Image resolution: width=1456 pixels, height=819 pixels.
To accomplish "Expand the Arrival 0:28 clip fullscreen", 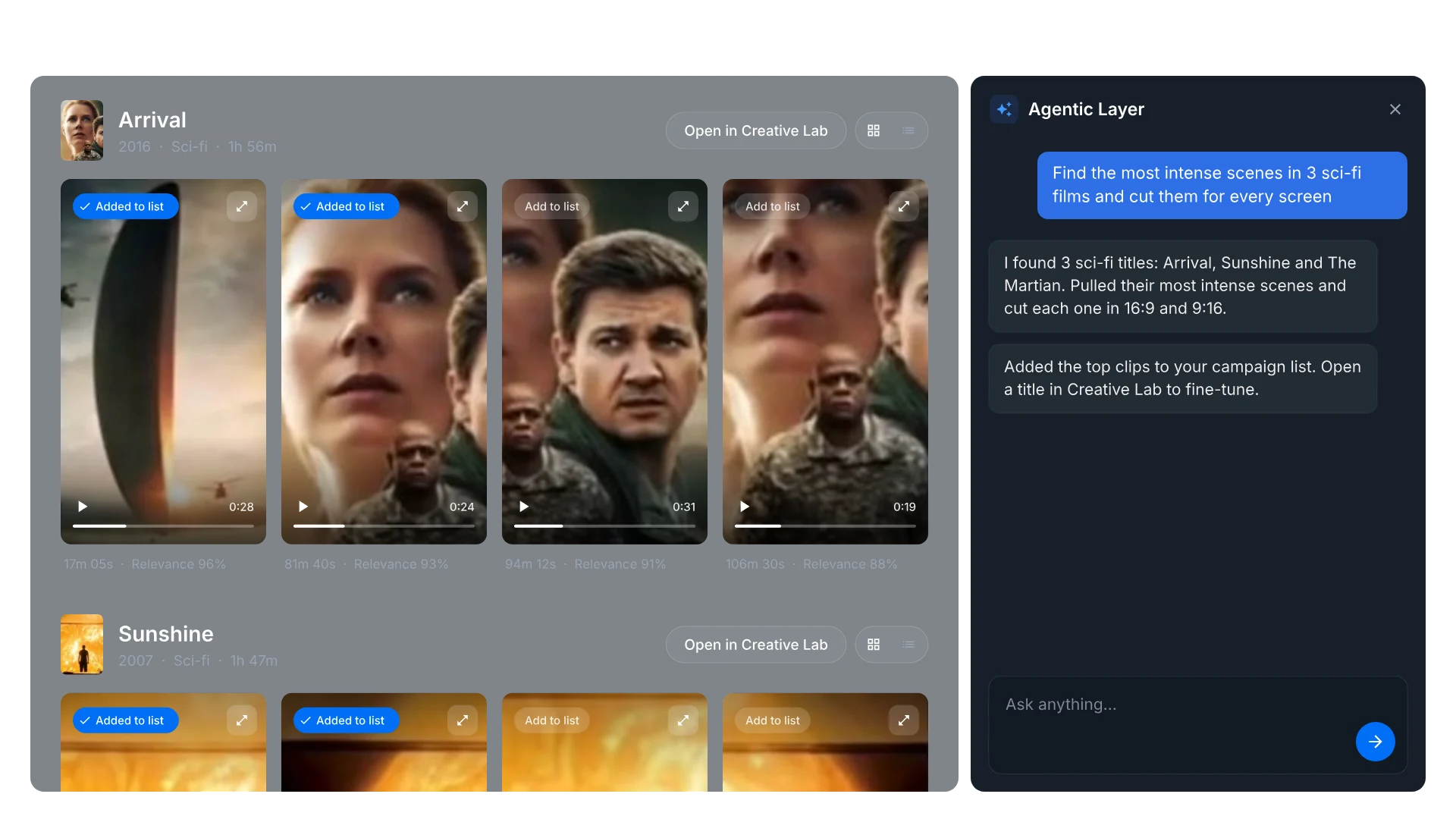I will [242, 206].
